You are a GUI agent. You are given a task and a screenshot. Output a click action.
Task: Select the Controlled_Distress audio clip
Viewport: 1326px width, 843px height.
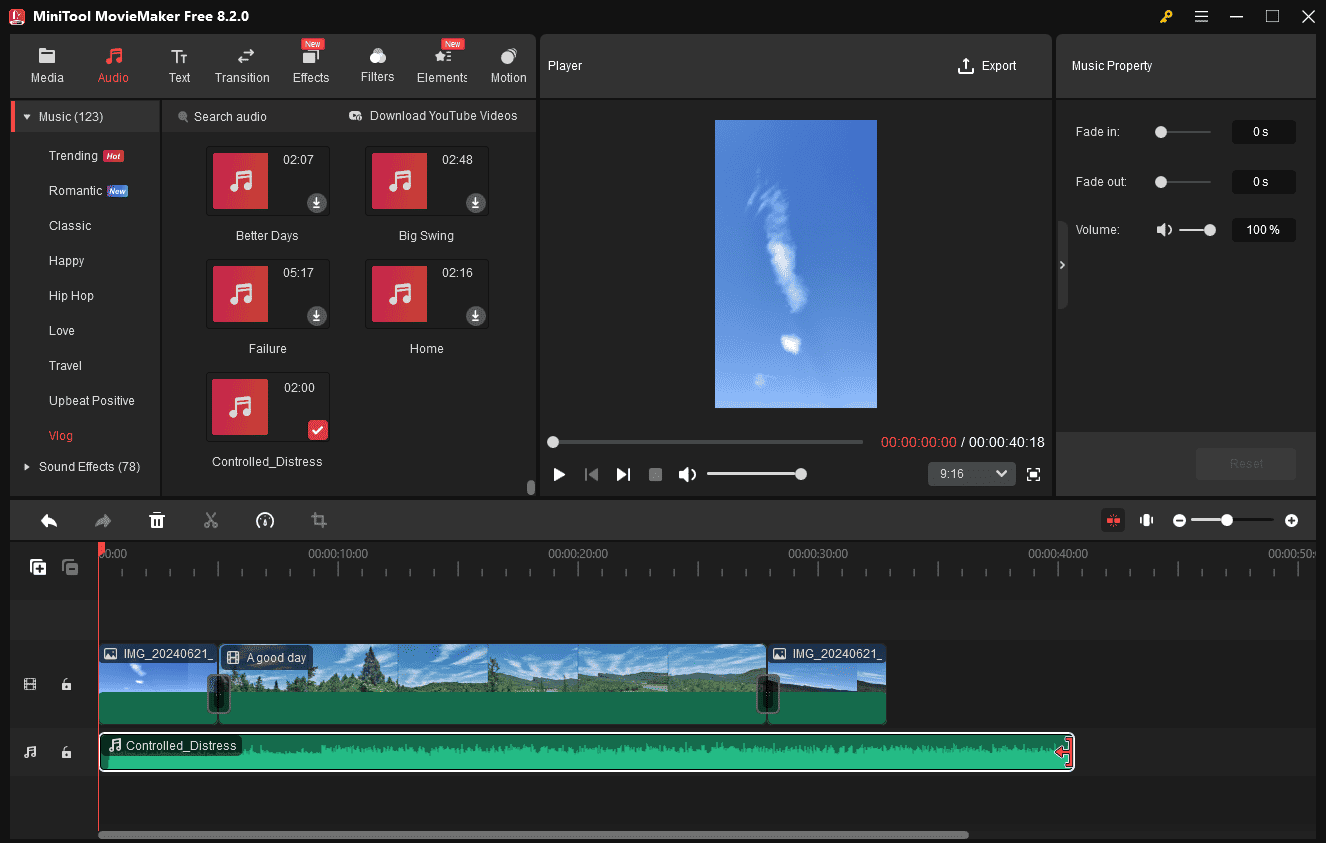point(587,752)
